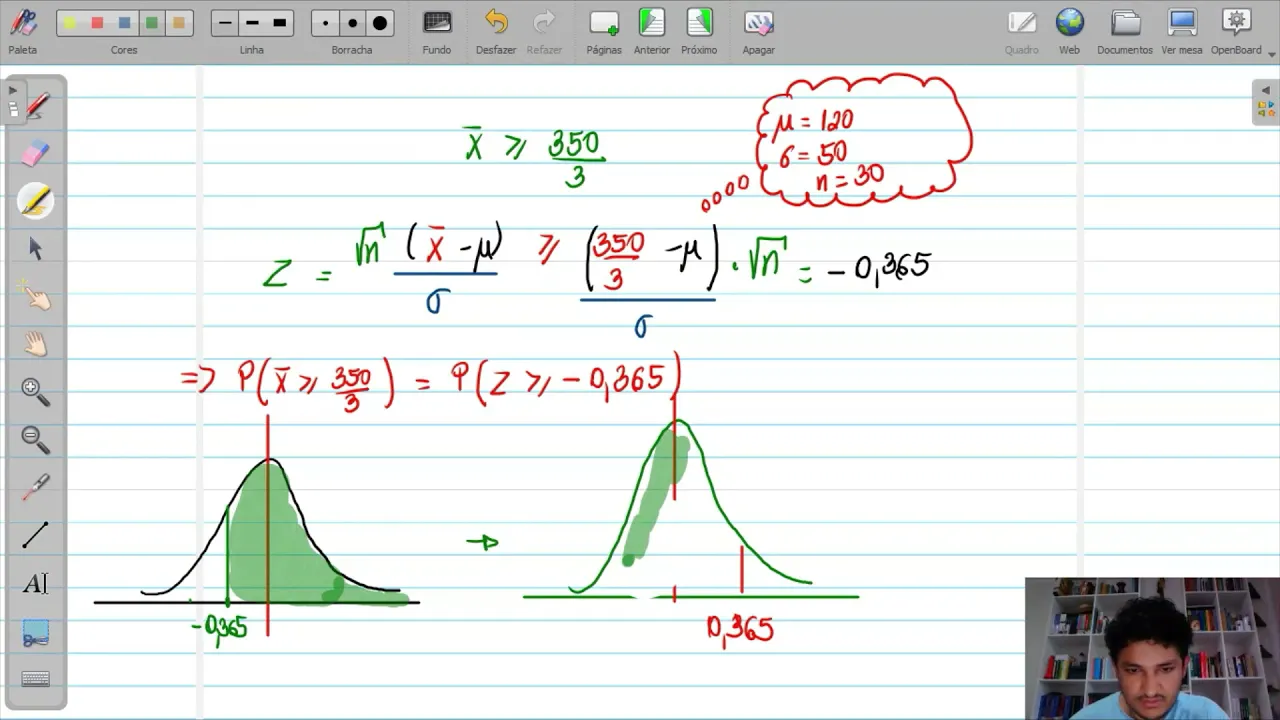Switch to Quadro board mode
This screenshot has height=720, width=1280.
(x=1022, y=31)
